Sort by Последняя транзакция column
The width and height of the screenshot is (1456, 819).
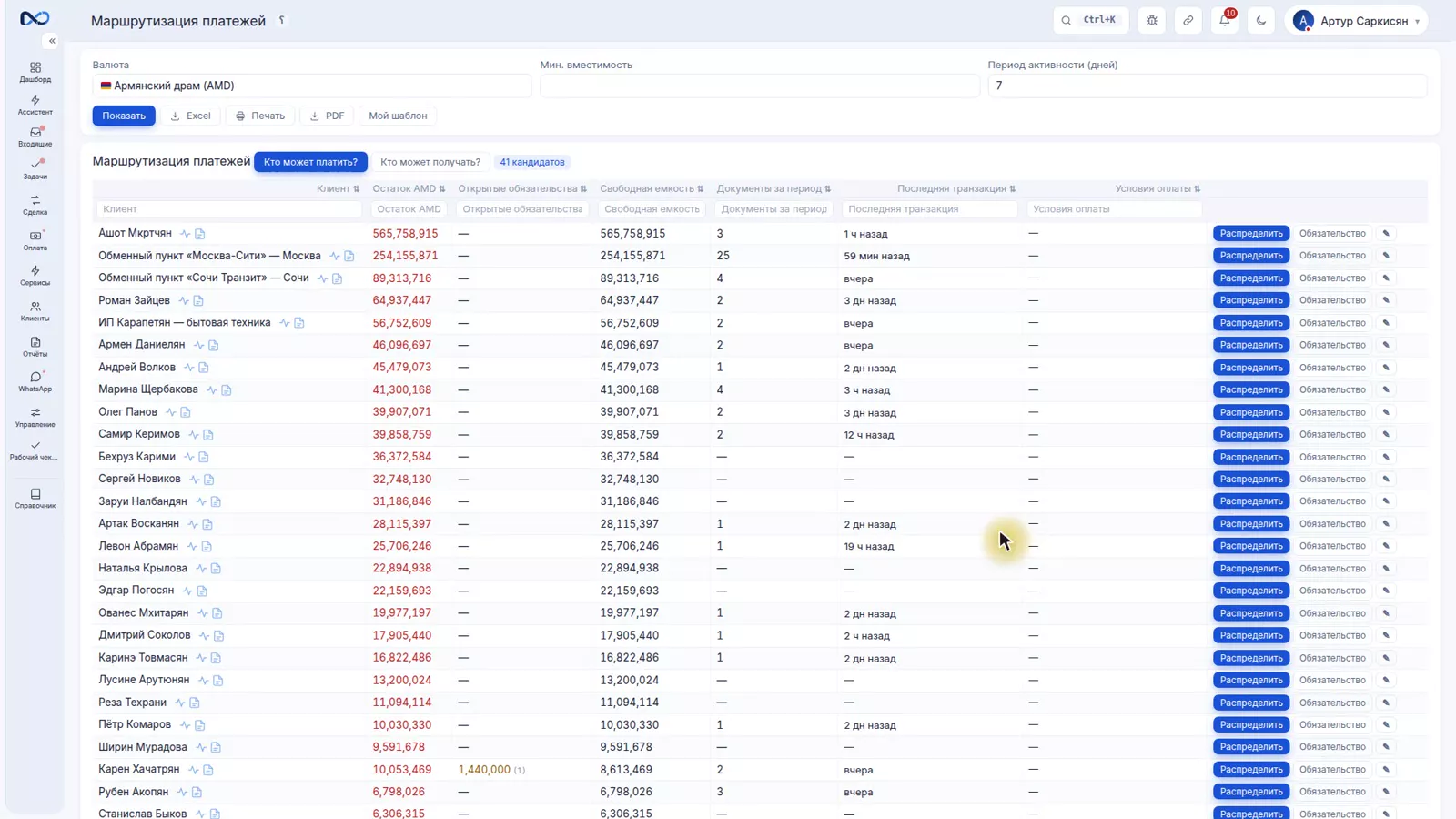coord(956,188)
